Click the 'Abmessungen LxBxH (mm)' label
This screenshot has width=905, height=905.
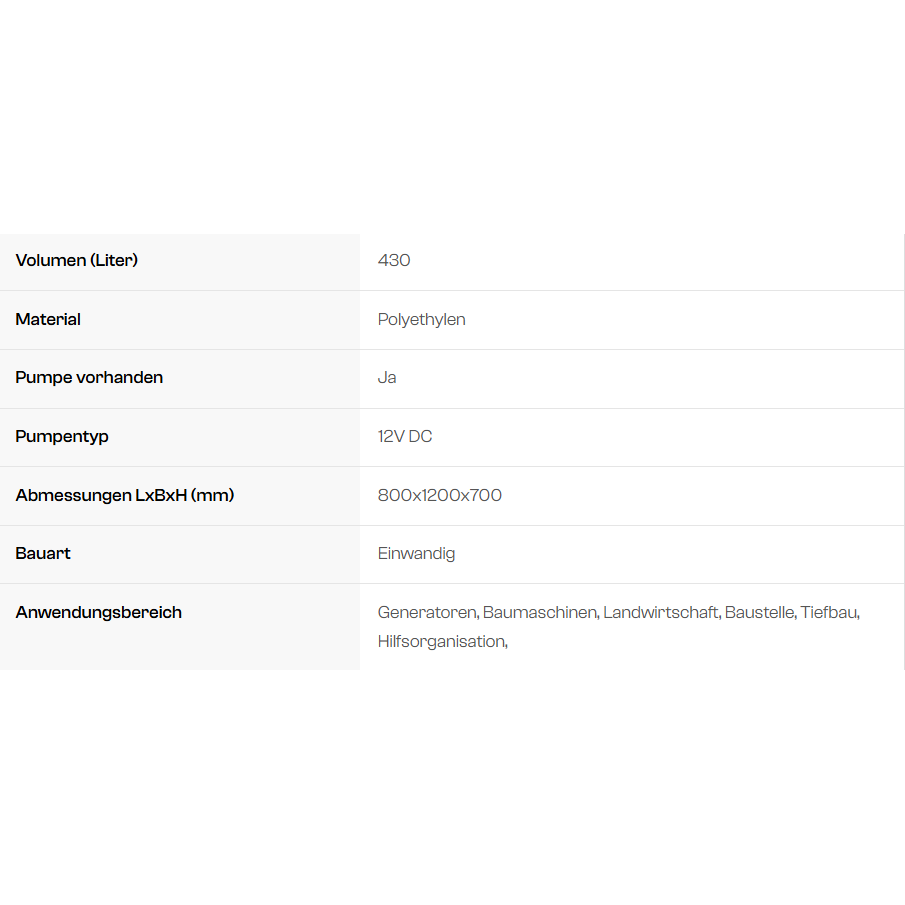click(x=125, y=495)
